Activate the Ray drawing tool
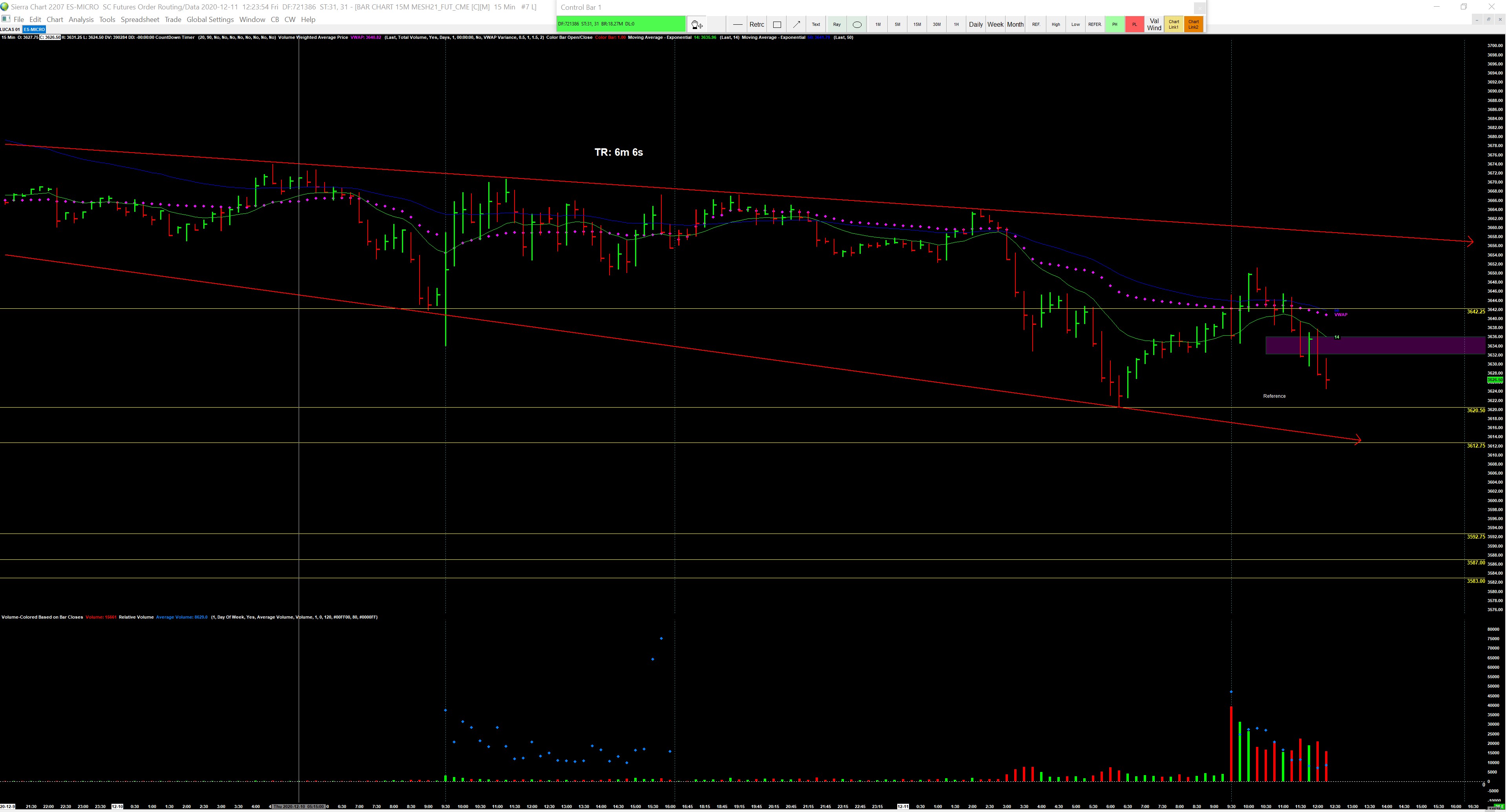Viewport: 1506px width, 812px height. pos(837,25)
